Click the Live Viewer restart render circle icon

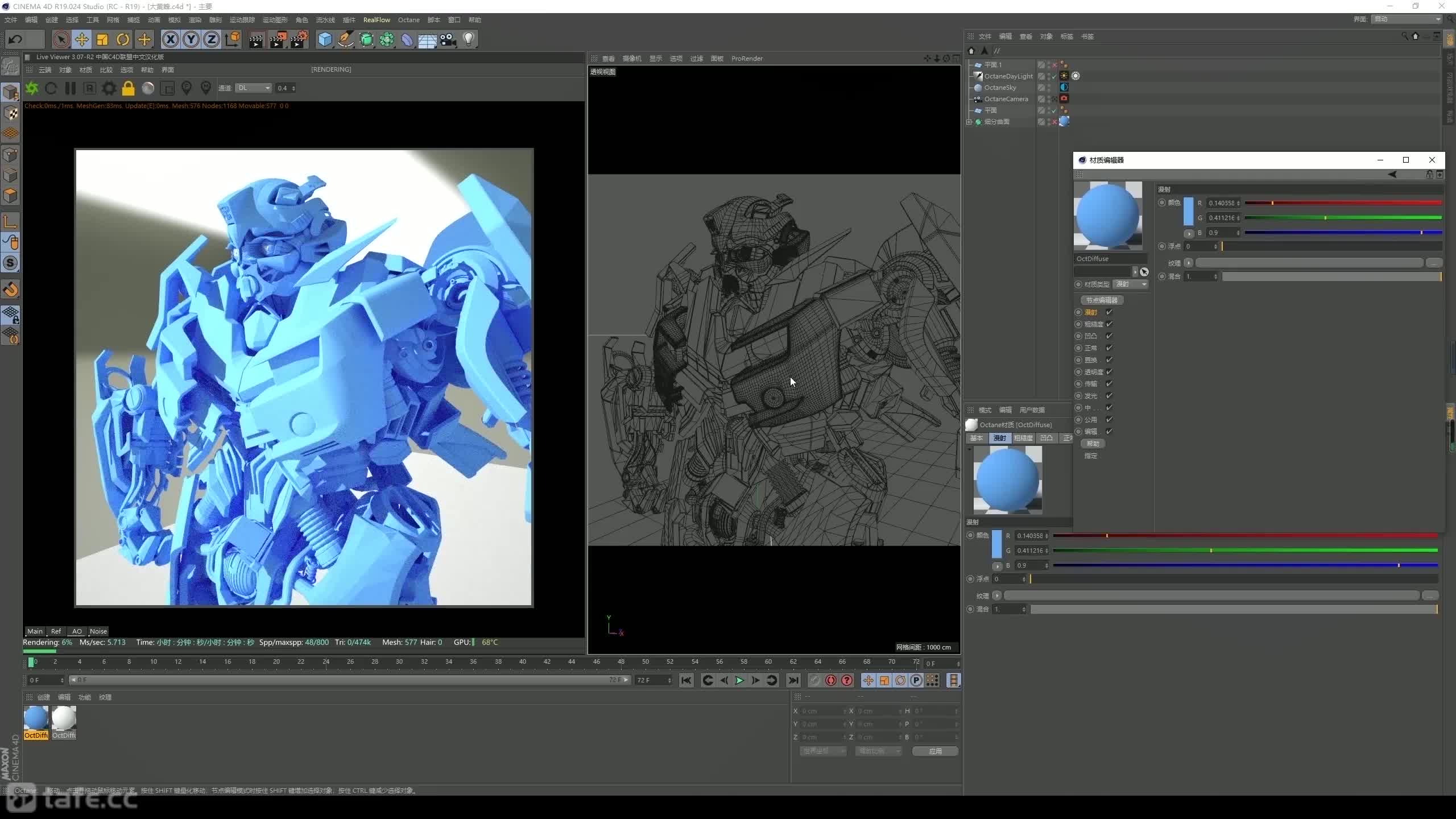[51, 88]
